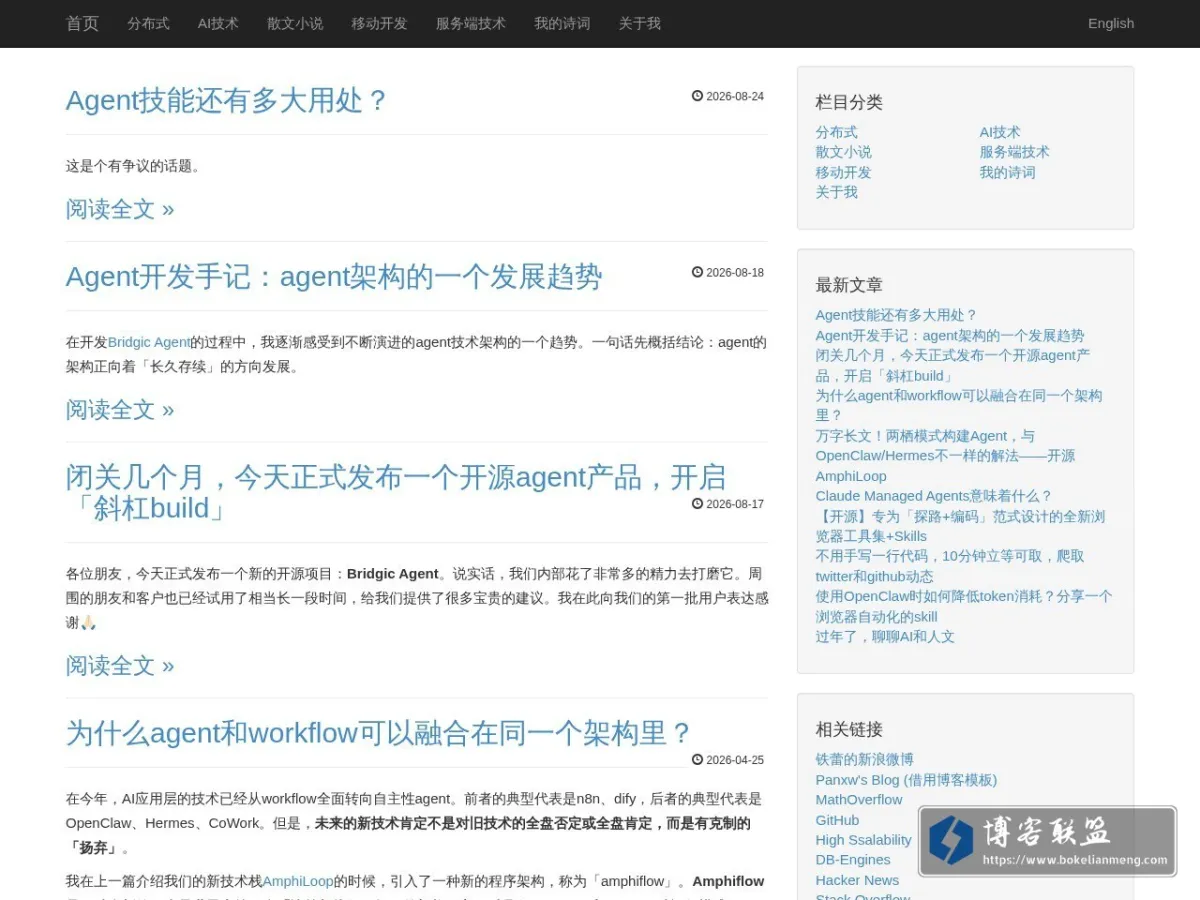Image resolution: width=1200 pixels, height=900 pixels.
Task: Open recent post Agent技能还有多大用处？ in sidebar
Action: point(896,315)
